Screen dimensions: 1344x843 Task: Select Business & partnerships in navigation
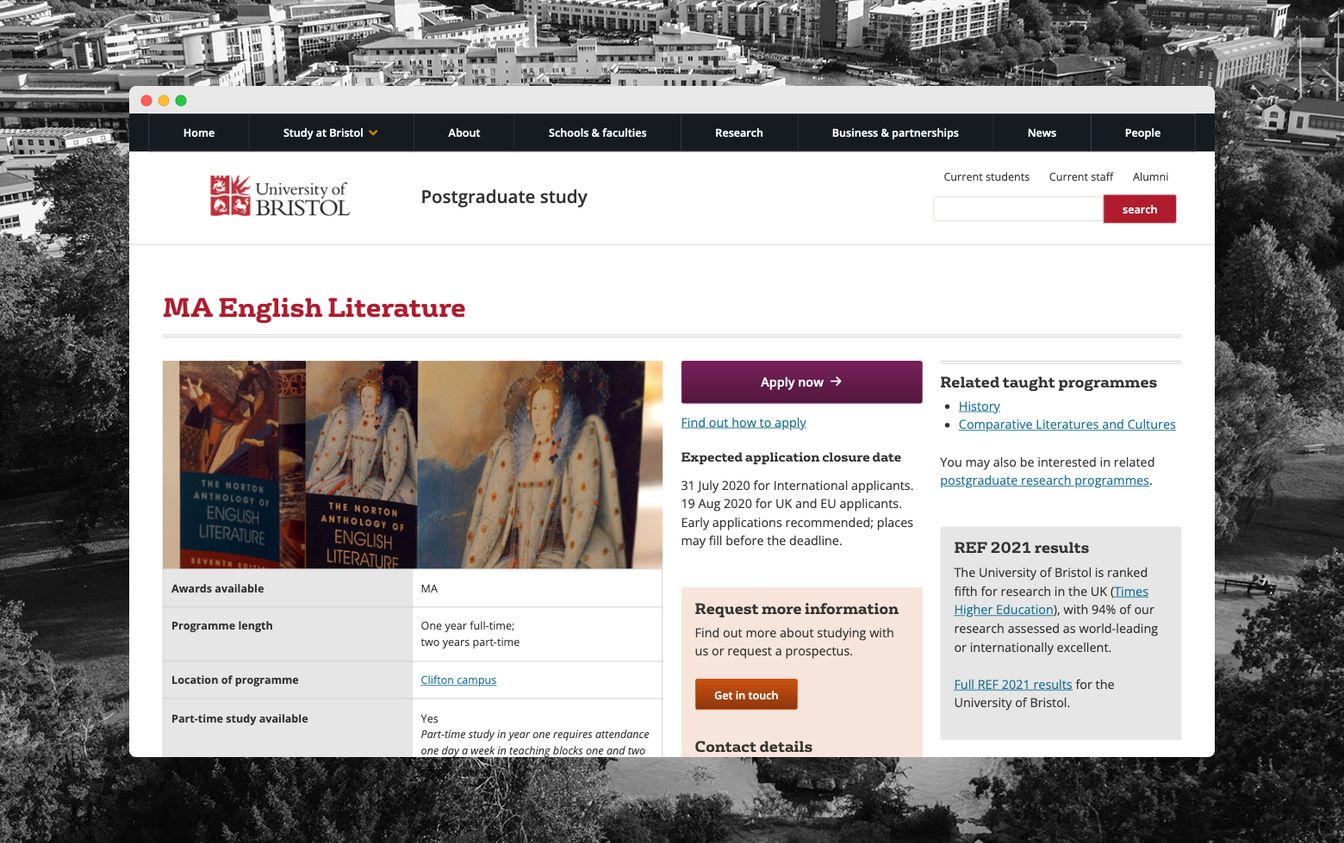895,133
